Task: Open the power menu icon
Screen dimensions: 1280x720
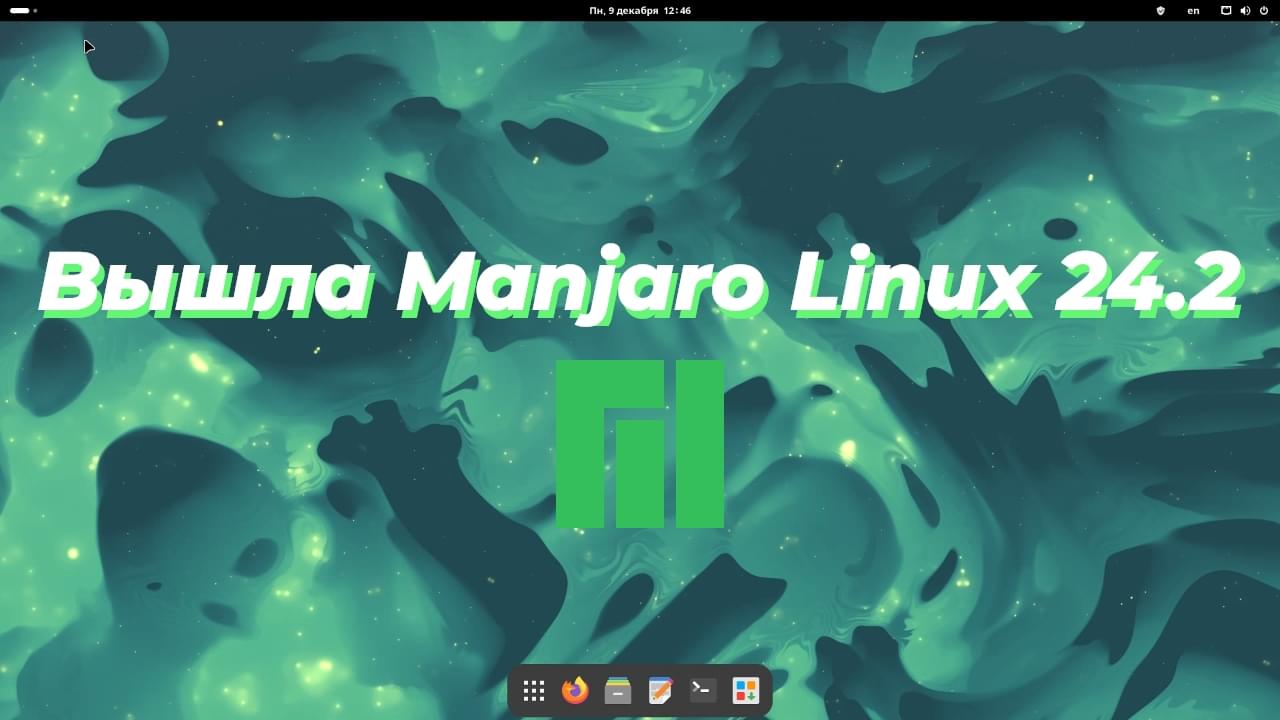Action: point(1264,11)
